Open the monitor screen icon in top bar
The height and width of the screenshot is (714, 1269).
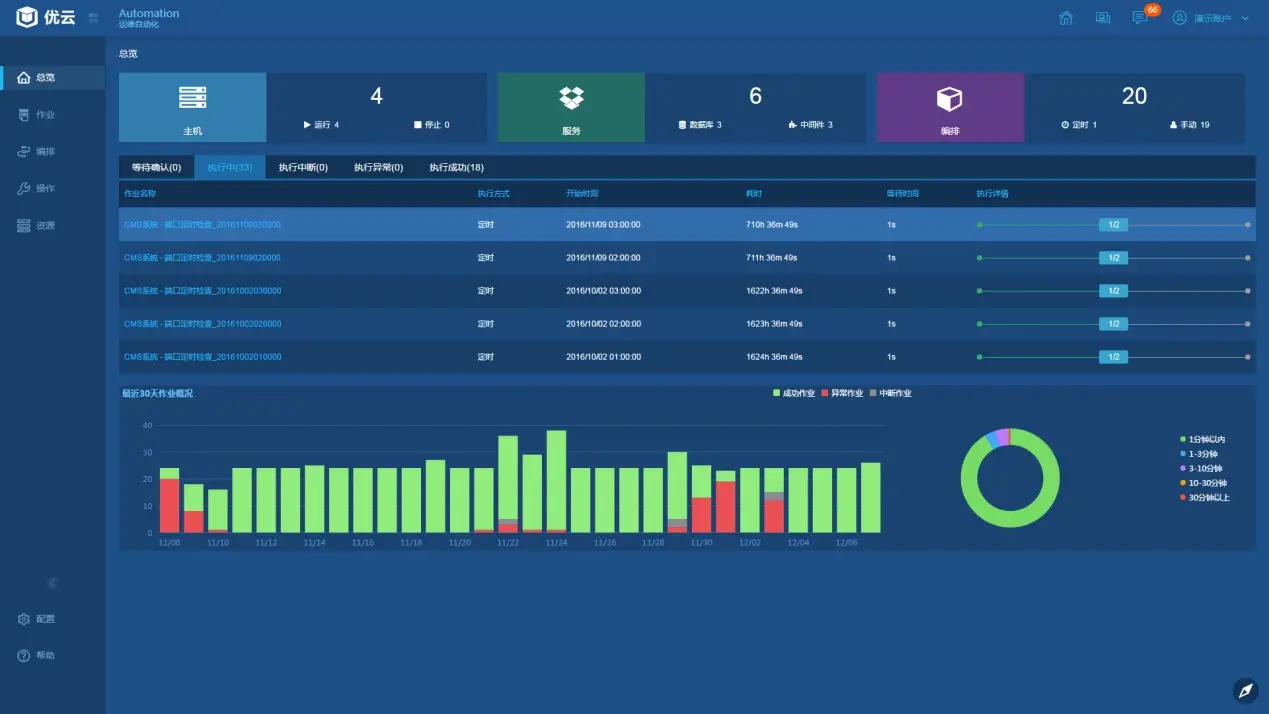(1102, 18)
